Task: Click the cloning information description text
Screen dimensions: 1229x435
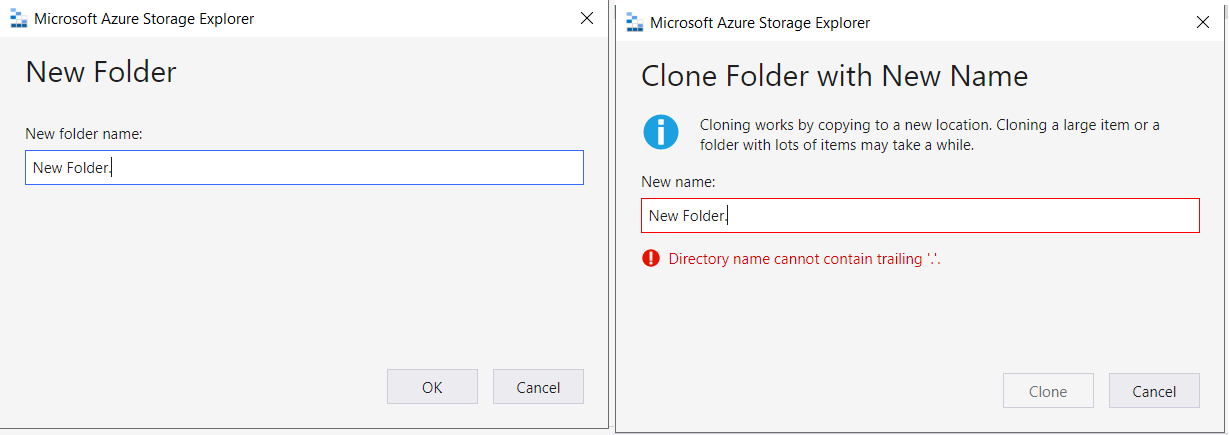Action: [x=929, y=135]
